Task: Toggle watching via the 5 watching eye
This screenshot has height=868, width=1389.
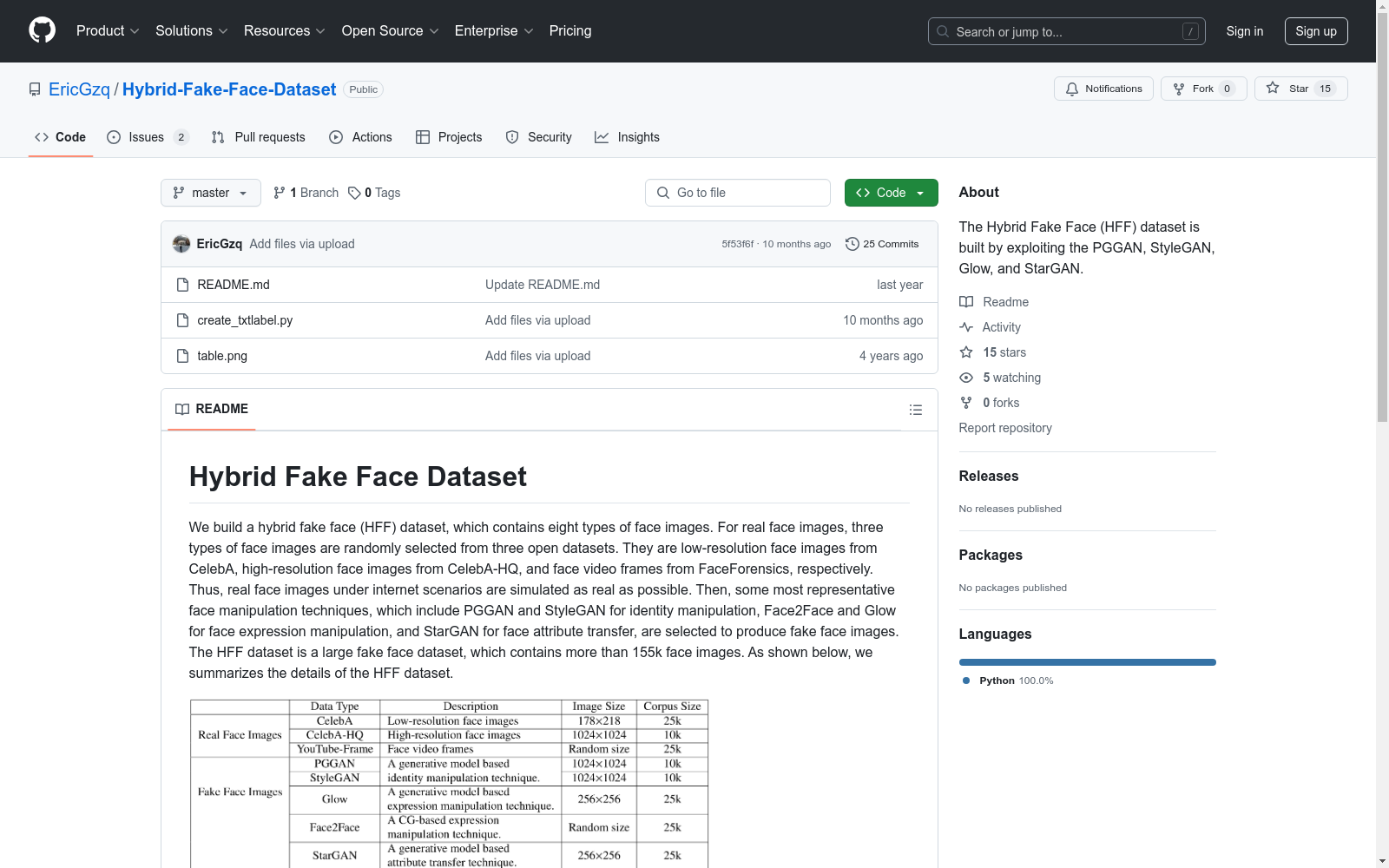Action: [966, 378]
